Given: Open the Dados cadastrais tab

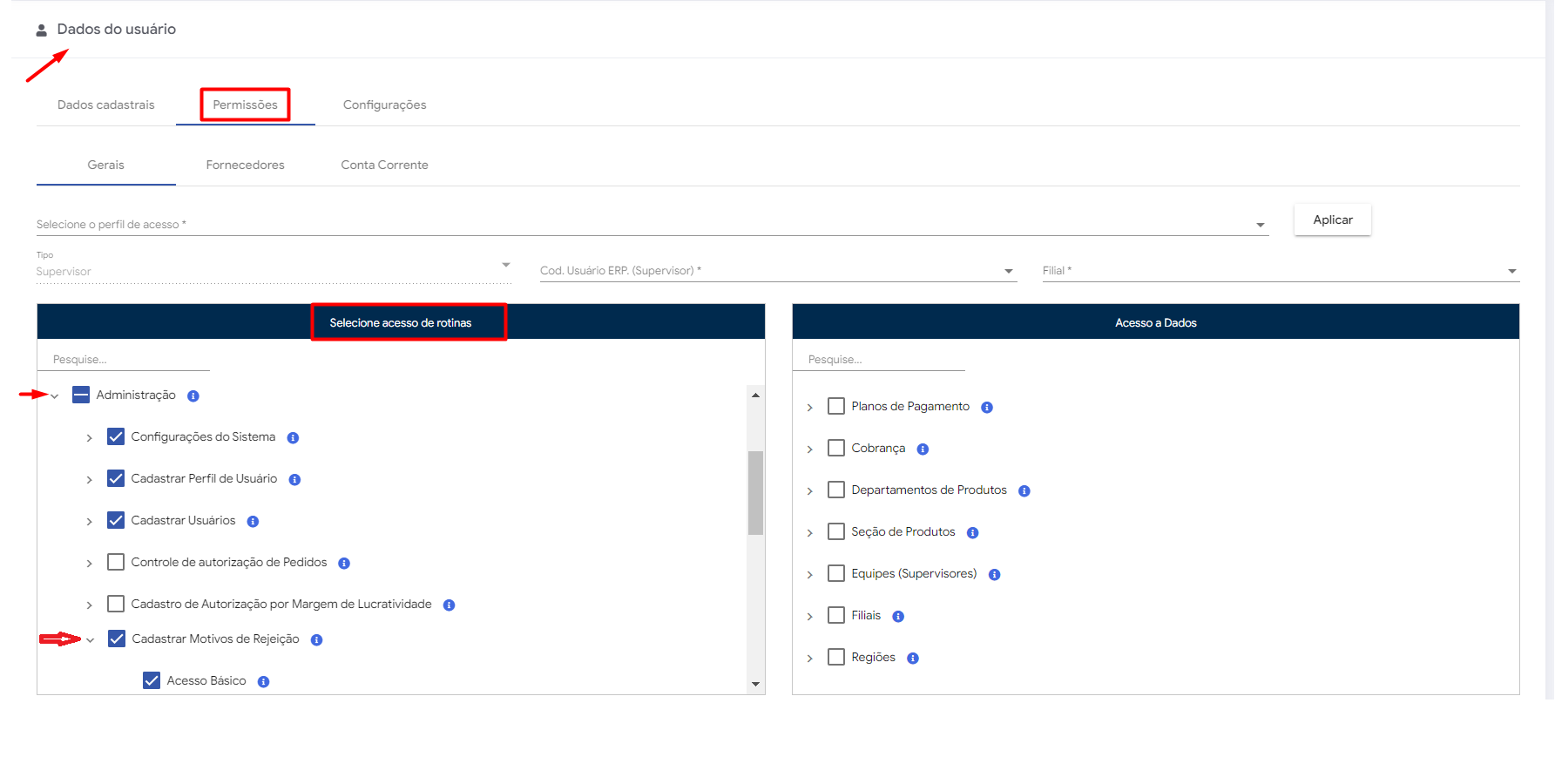Looking at the screenshot, I should coord(106,105).
